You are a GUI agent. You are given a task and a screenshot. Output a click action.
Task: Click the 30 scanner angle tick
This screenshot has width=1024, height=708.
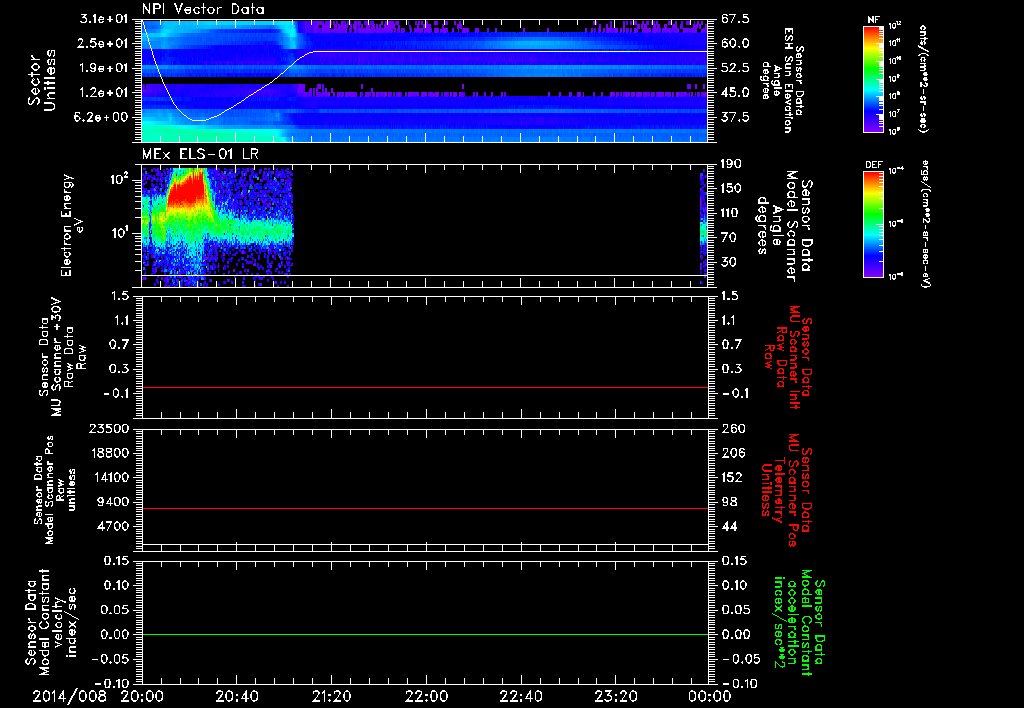pyautogui.click(x=728, y=262)
